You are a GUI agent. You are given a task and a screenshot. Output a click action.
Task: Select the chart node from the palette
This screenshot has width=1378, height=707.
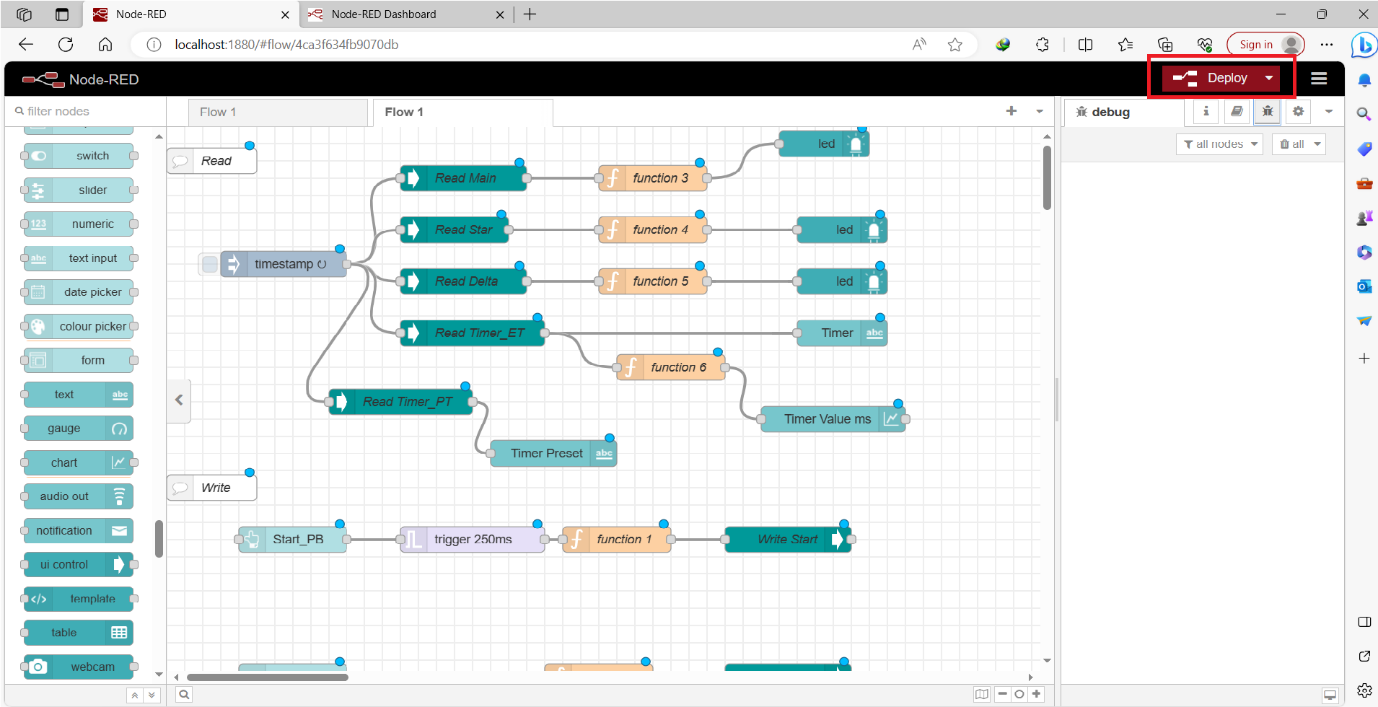pyautogui.click(x=78, y=462)
